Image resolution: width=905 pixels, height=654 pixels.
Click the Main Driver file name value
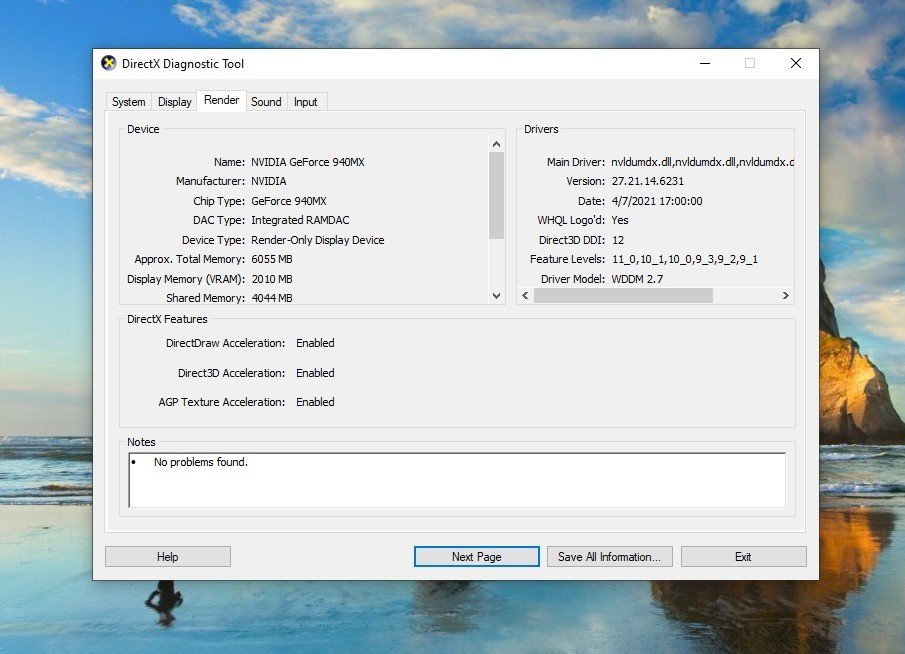click(x=702, y=162)
